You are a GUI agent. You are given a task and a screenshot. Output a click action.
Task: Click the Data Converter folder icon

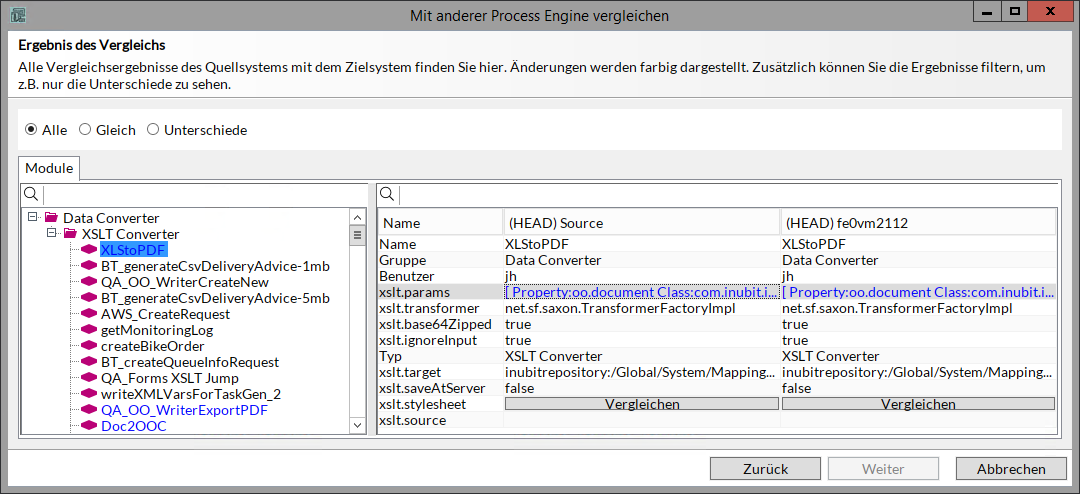(x=51, y=218)
